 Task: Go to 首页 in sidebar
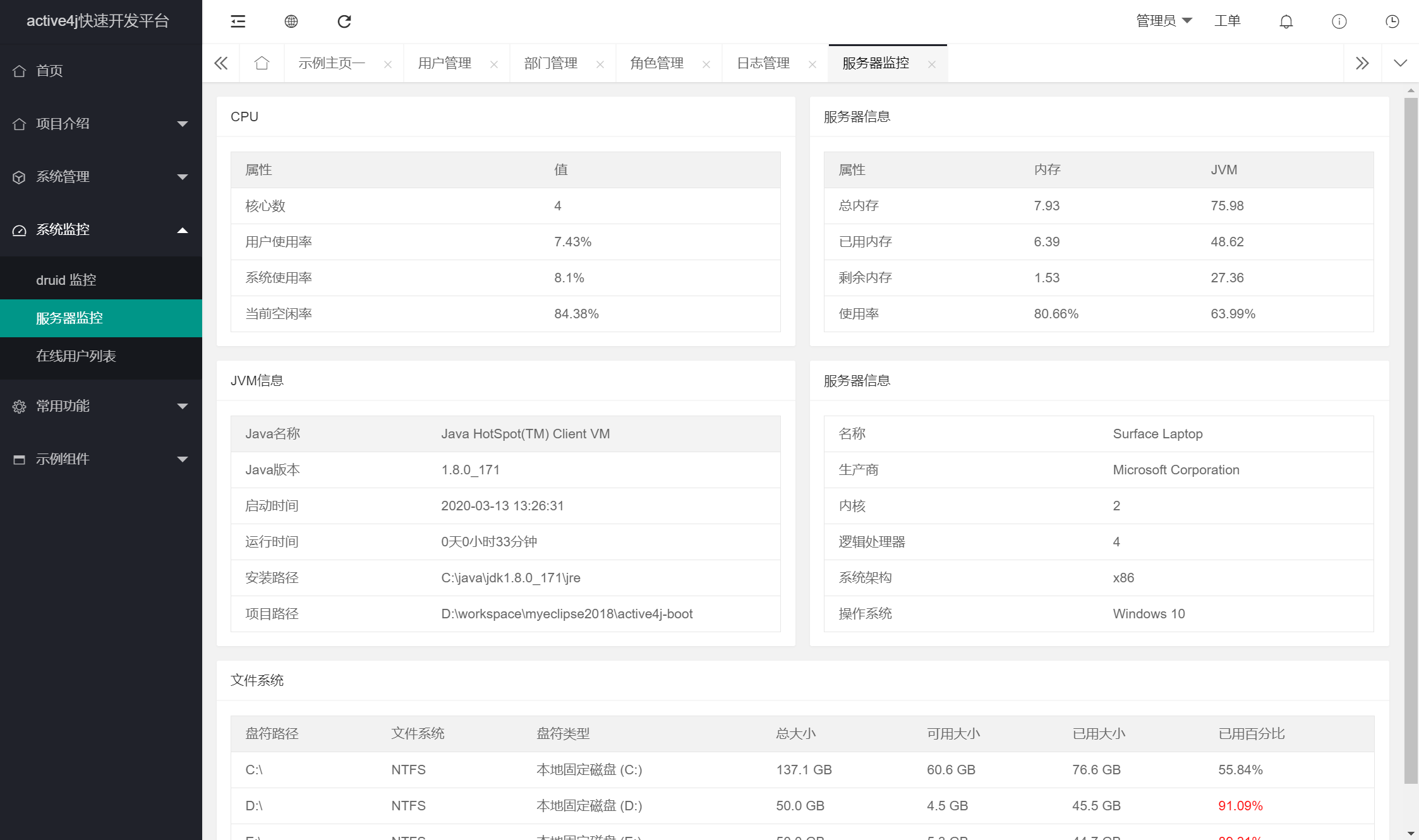click(x=101, y=71)
